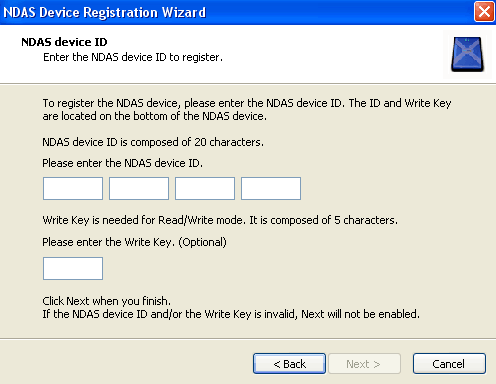The width and height of the screenshot is (496, 384).
Task: Focus the Write Key input box
Action: pos(73,268)
